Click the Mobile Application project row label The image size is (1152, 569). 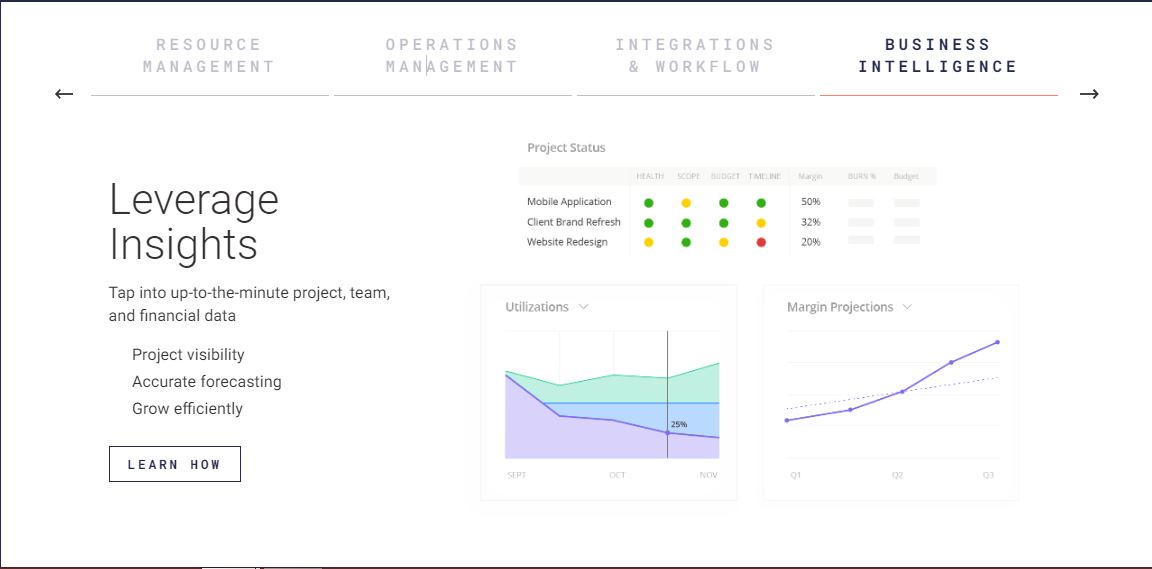569,202
